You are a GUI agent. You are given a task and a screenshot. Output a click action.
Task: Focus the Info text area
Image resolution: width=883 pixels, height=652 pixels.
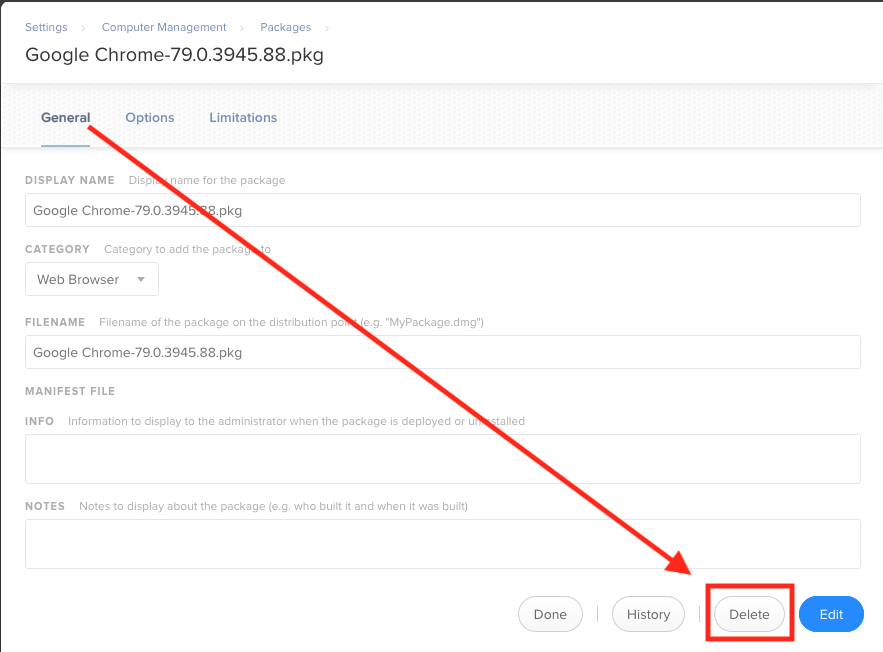pyautogui.click(x=443, y=459)
